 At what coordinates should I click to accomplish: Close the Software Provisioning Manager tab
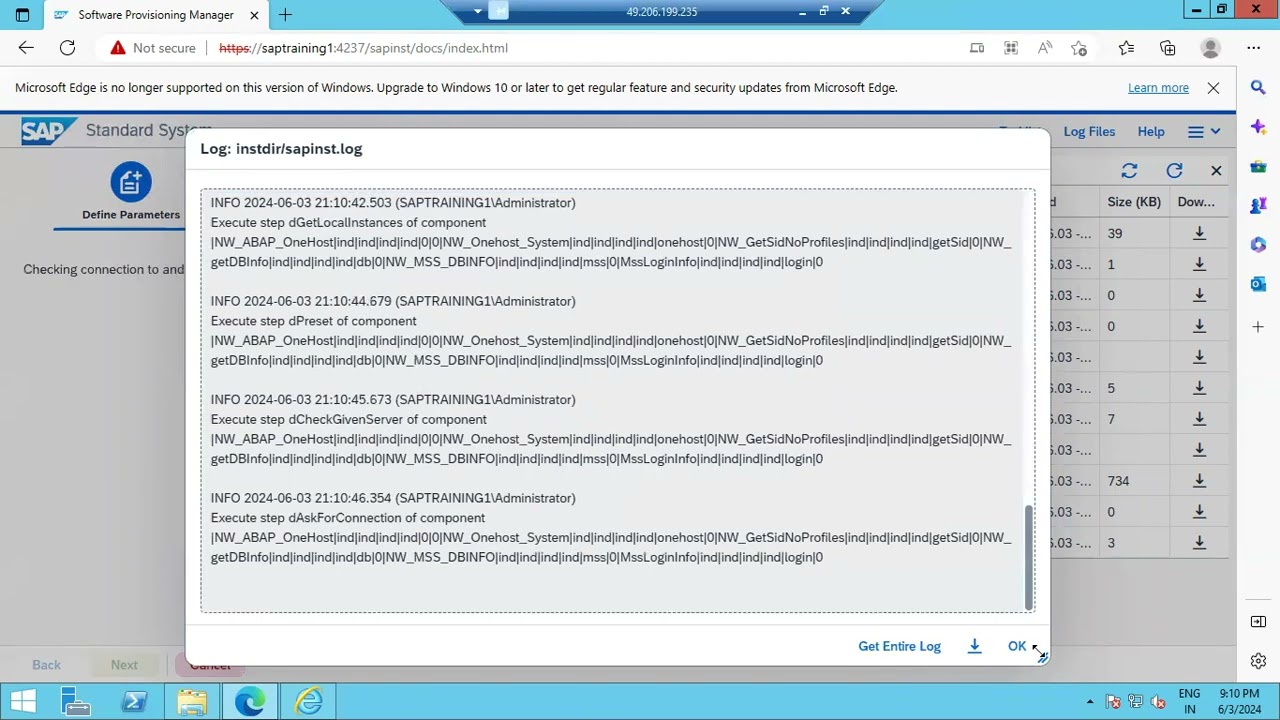pyautogui.click(x=253, y=15)
